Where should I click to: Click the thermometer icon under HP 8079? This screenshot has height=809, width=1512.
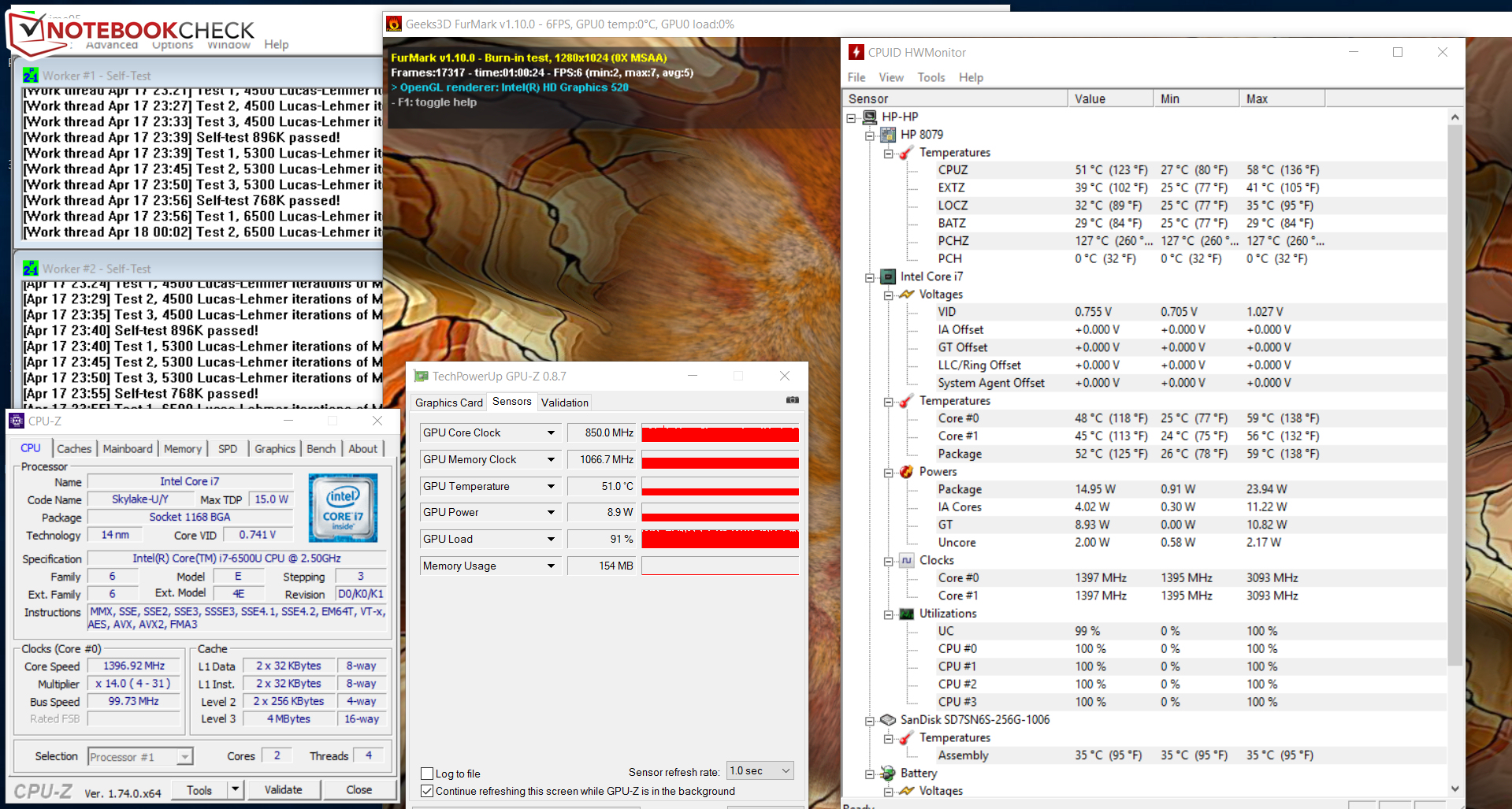(906, 153)
